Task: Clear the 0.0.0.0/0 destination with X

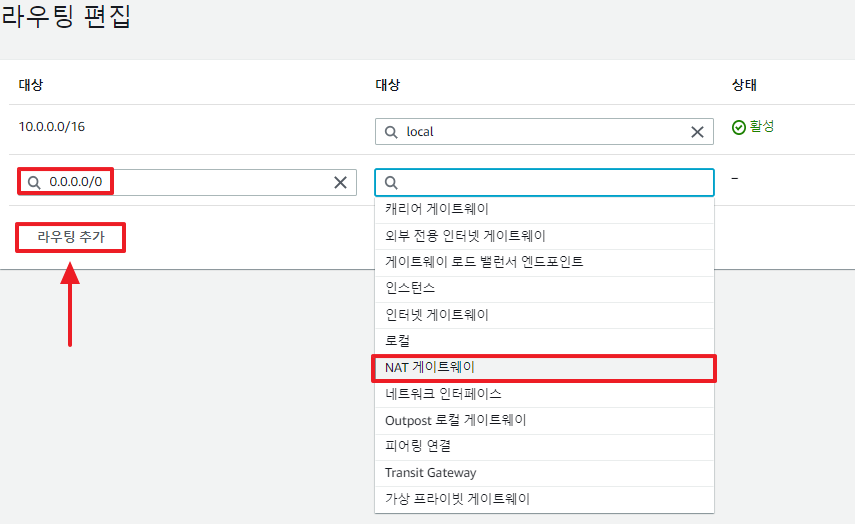Action: click(x=340, y=183)
